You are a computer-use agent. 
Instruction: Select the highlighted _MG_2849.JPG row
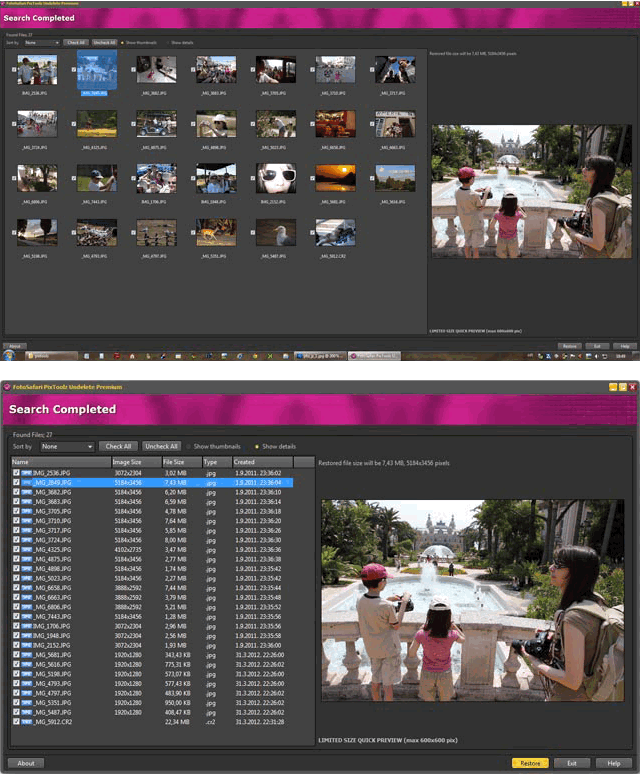pos(152,482)
